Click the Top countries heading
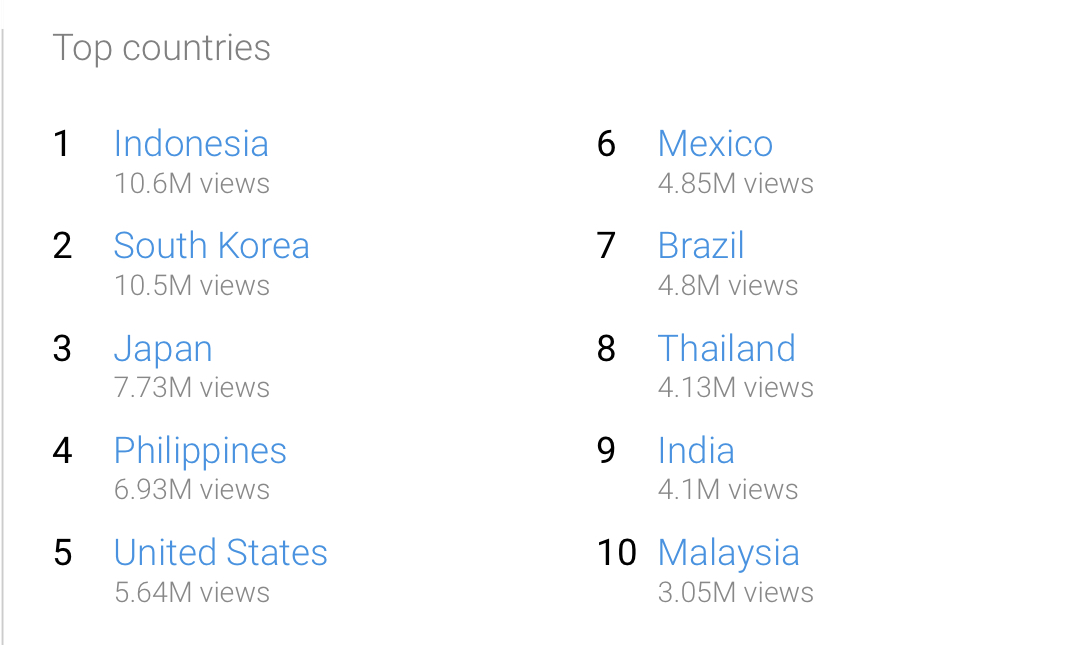This screenshot has width=1084, height=645. coord(162,48)
